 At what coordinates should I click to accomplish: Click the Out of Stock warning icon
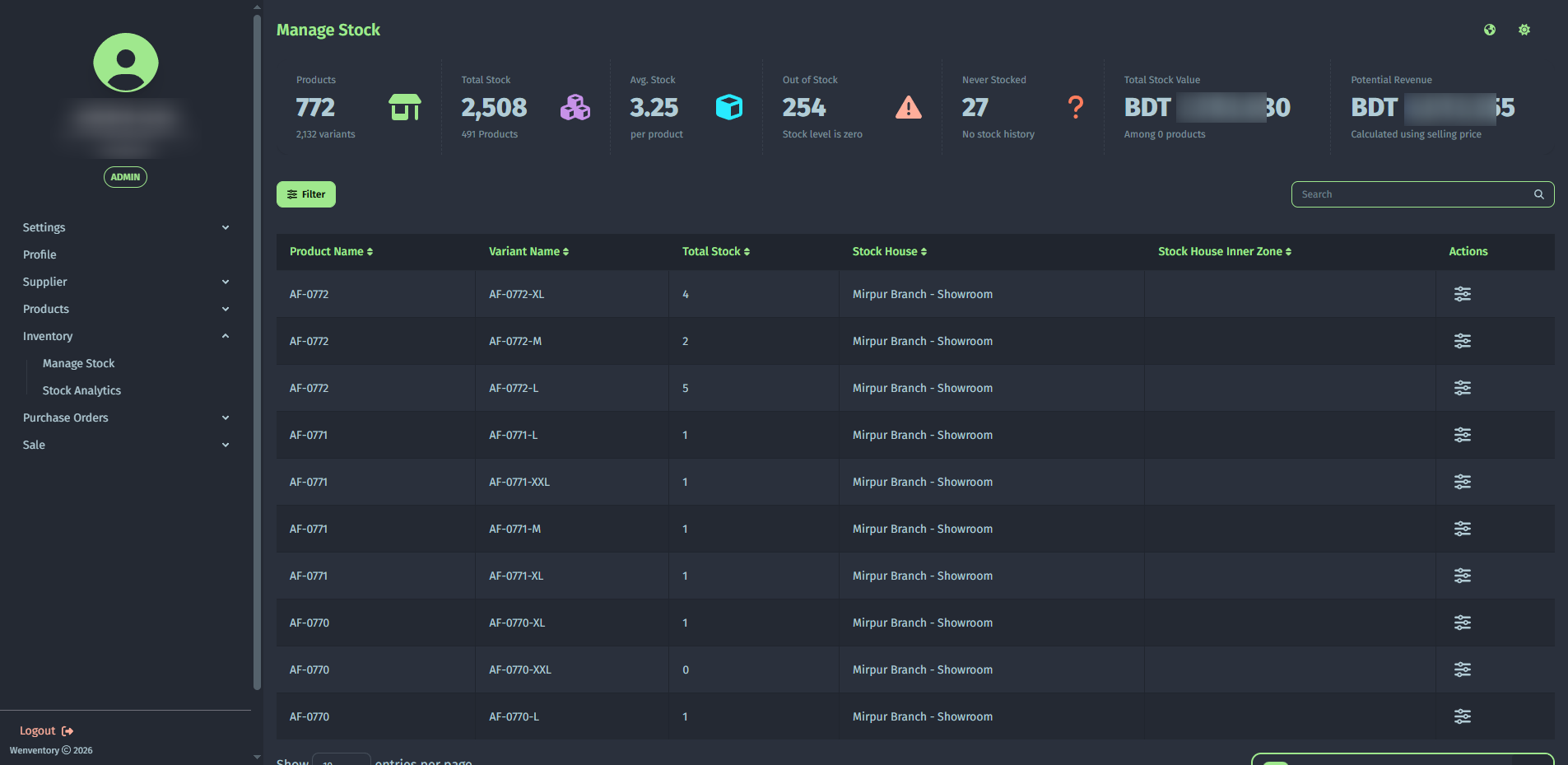tap(908, 107)
